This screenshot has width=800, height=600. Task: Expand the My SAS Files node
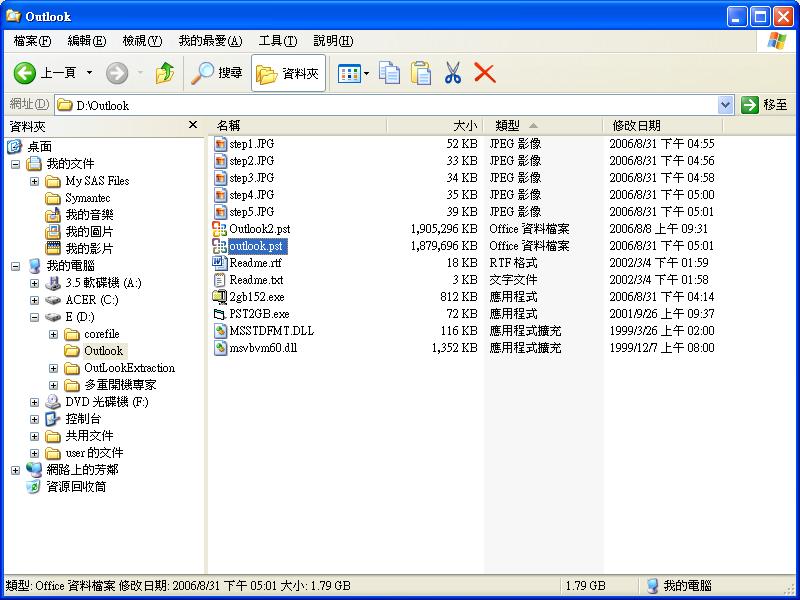click(x=34, y=181)
